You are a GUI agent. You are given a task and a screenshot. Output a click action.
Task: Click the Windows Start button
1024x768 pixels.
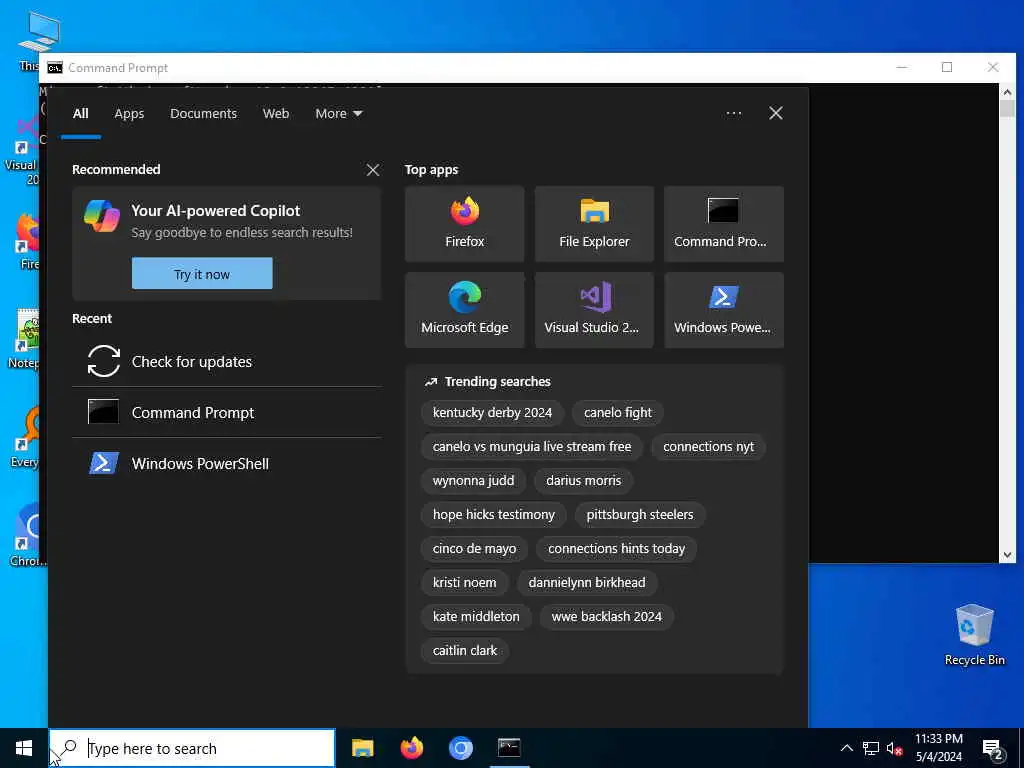(24, 748)
